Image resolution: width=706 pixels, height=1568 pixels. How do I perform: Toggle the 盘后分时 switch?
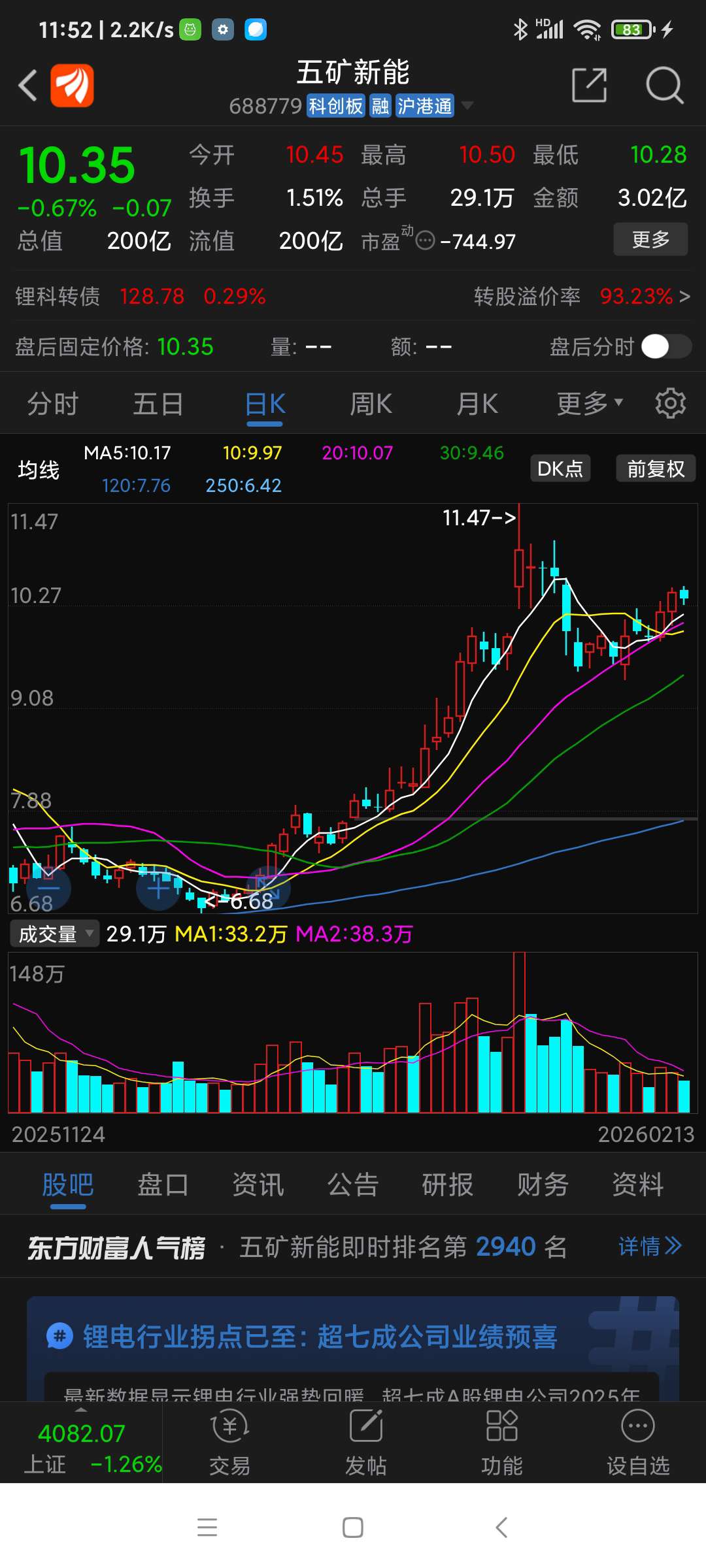(666, 346)
